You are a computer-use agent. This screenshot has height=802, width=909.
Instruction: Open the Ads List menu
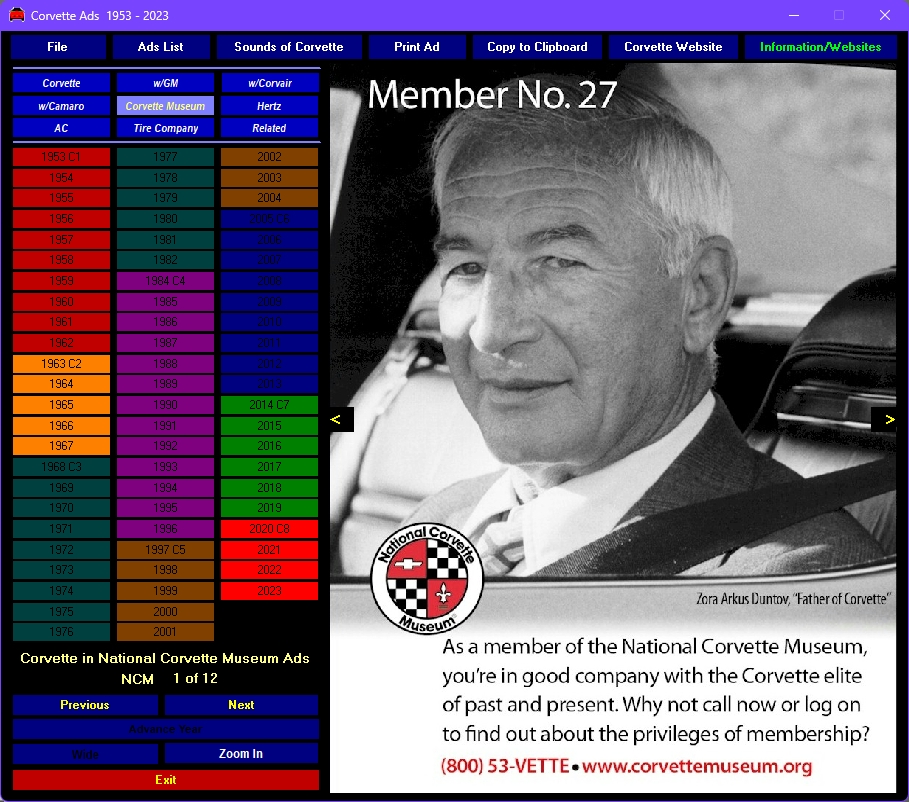click(161, 47)
